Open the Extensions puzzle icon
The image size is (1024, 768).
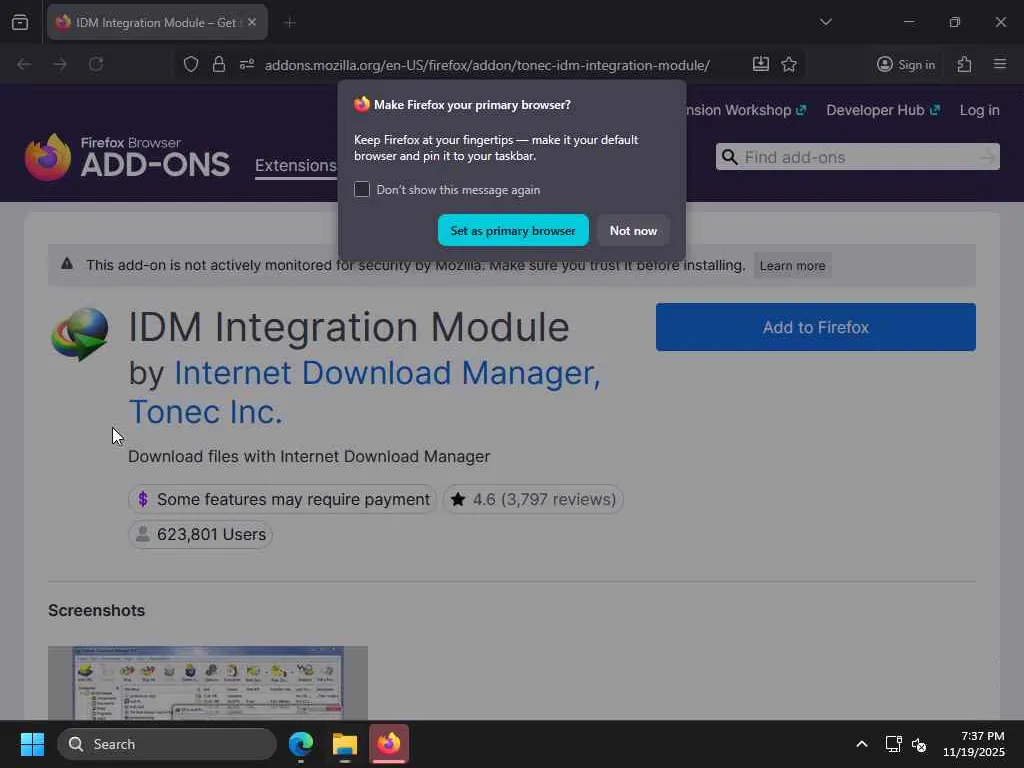coord(965,64)
